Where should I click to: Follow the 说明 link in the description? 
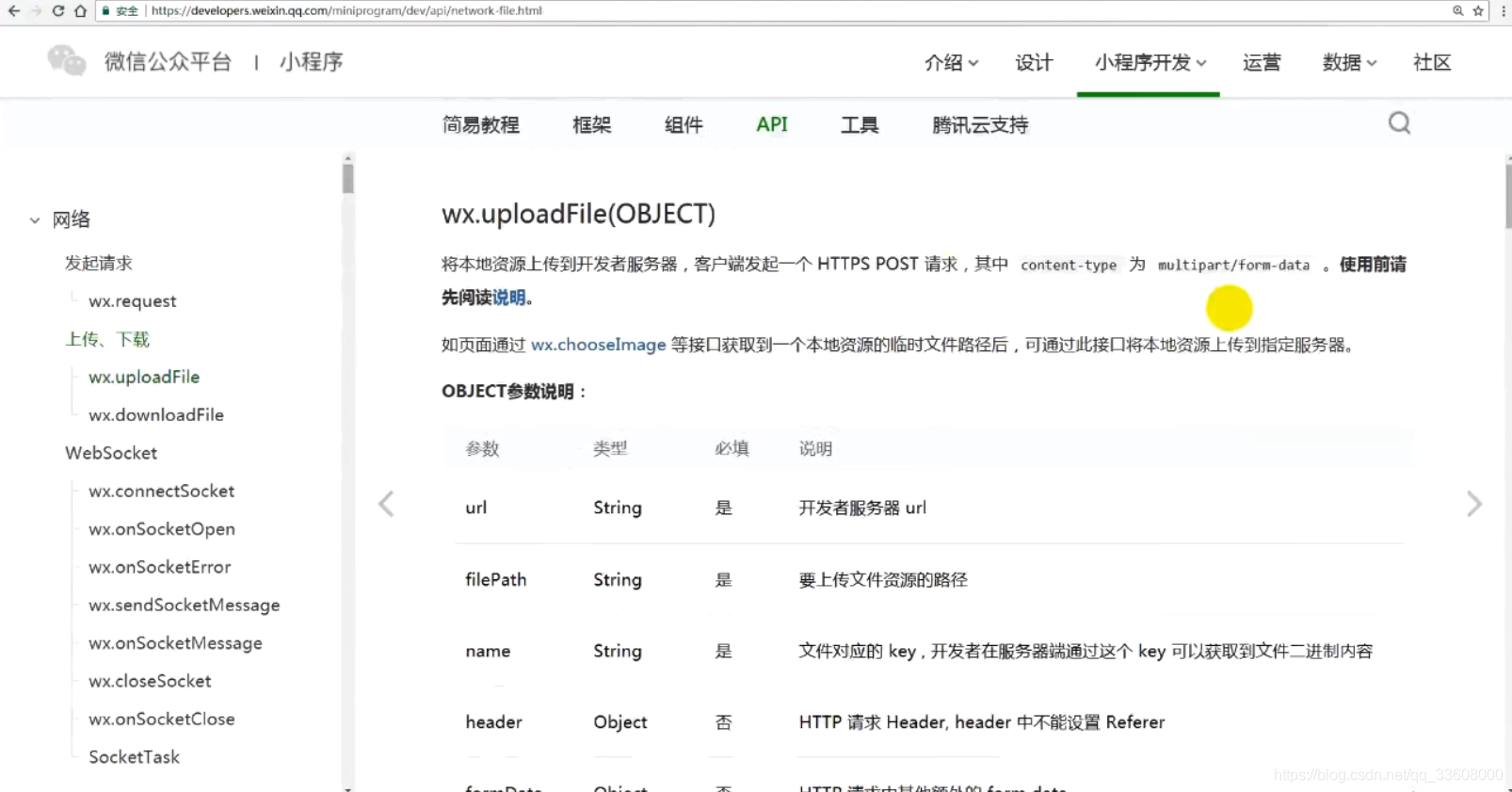(x=509, y=298)
